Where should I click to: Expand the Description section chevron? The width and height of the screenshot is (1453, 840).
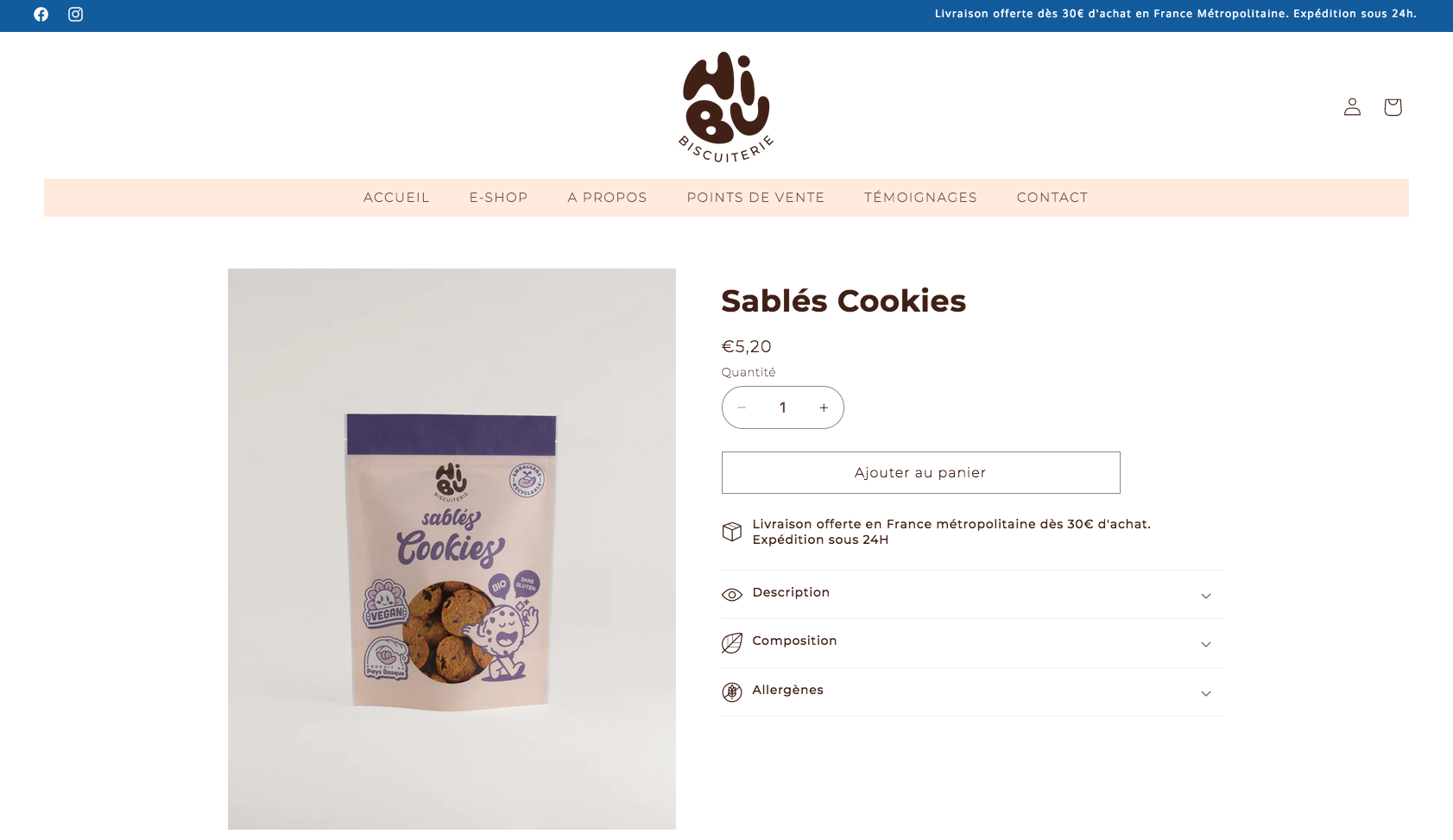point(1206,596)
